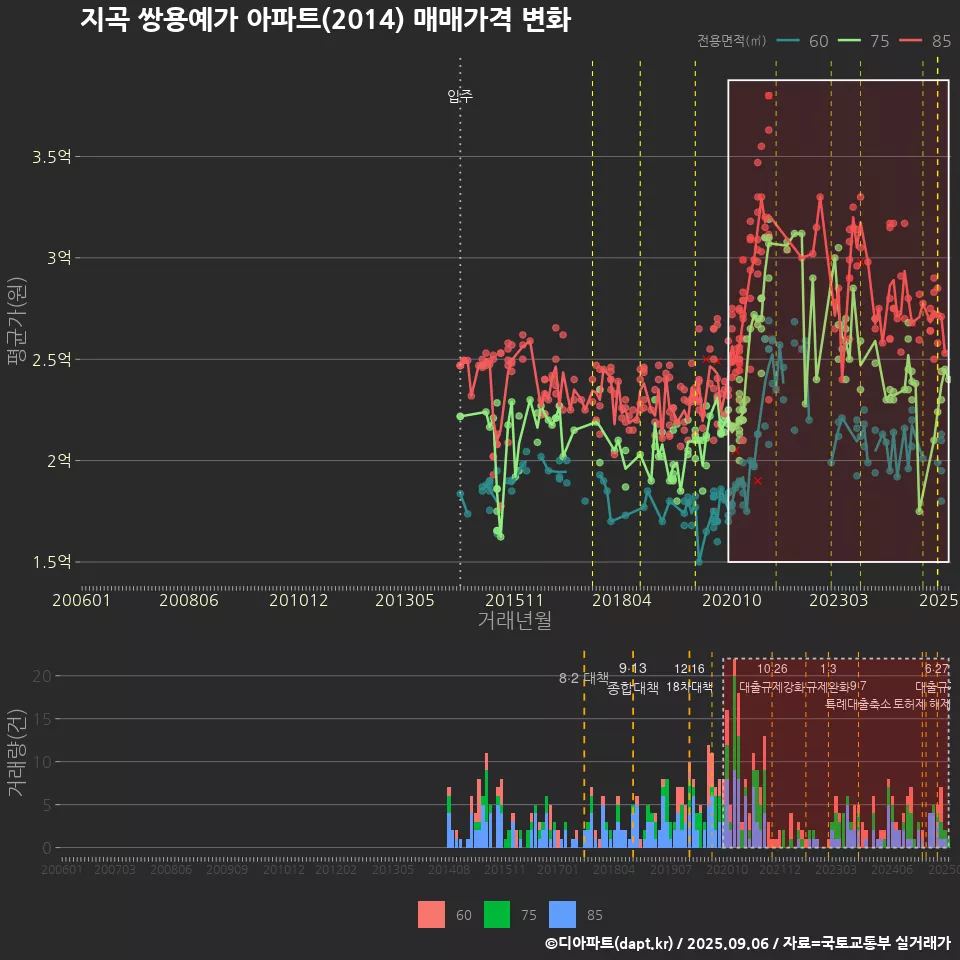This screenshot has width=960, height=960.
Task: Click the '2억' y-axis label
Action: tap(59, 460)
